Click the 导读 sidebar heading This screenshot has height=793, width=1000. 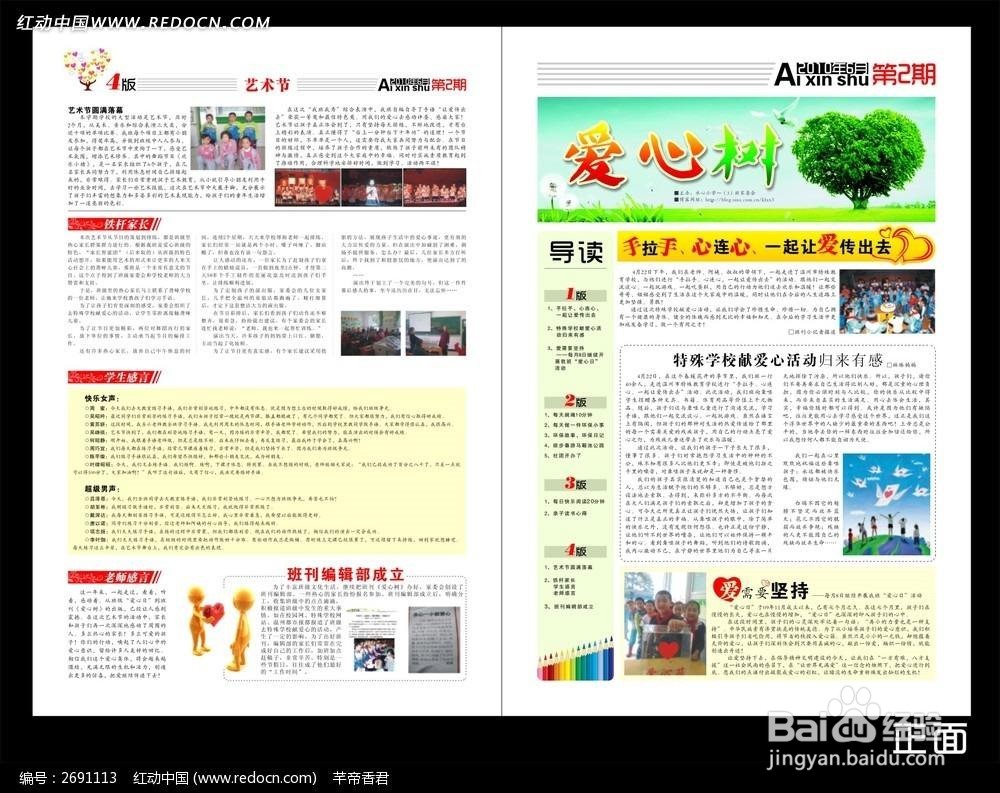(x=576, y=253)
